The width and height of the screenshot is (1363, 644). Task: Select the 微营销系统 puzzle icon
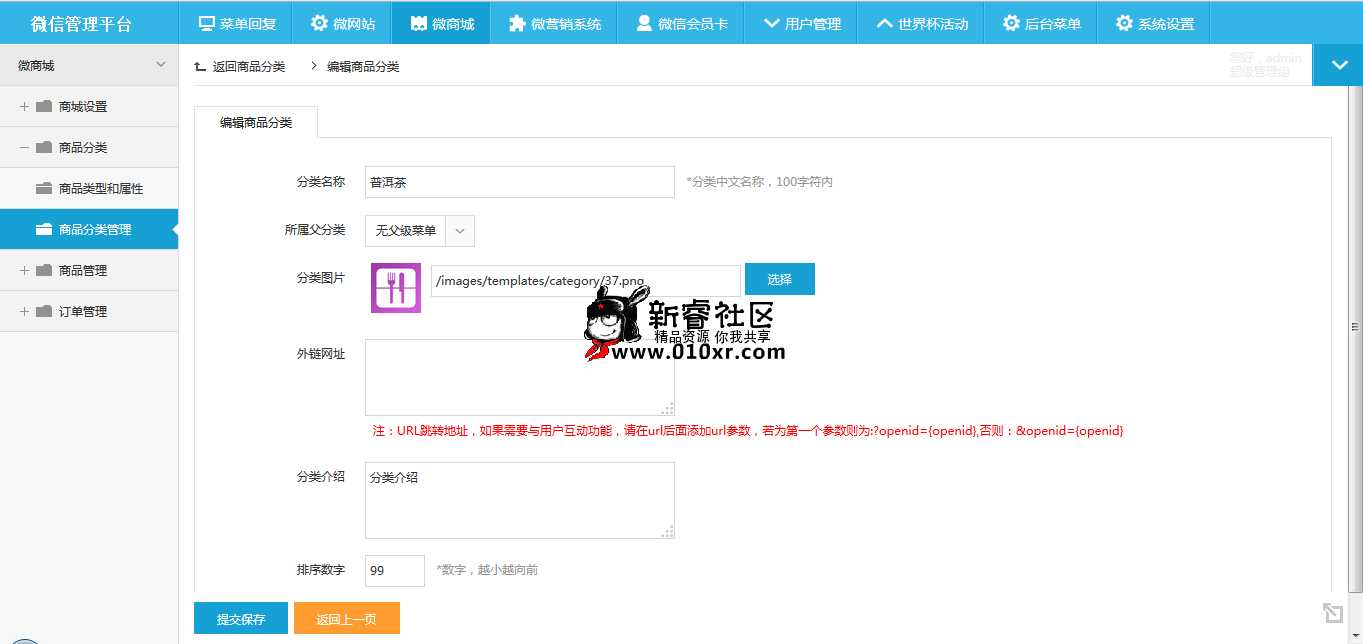pos(516,23)
